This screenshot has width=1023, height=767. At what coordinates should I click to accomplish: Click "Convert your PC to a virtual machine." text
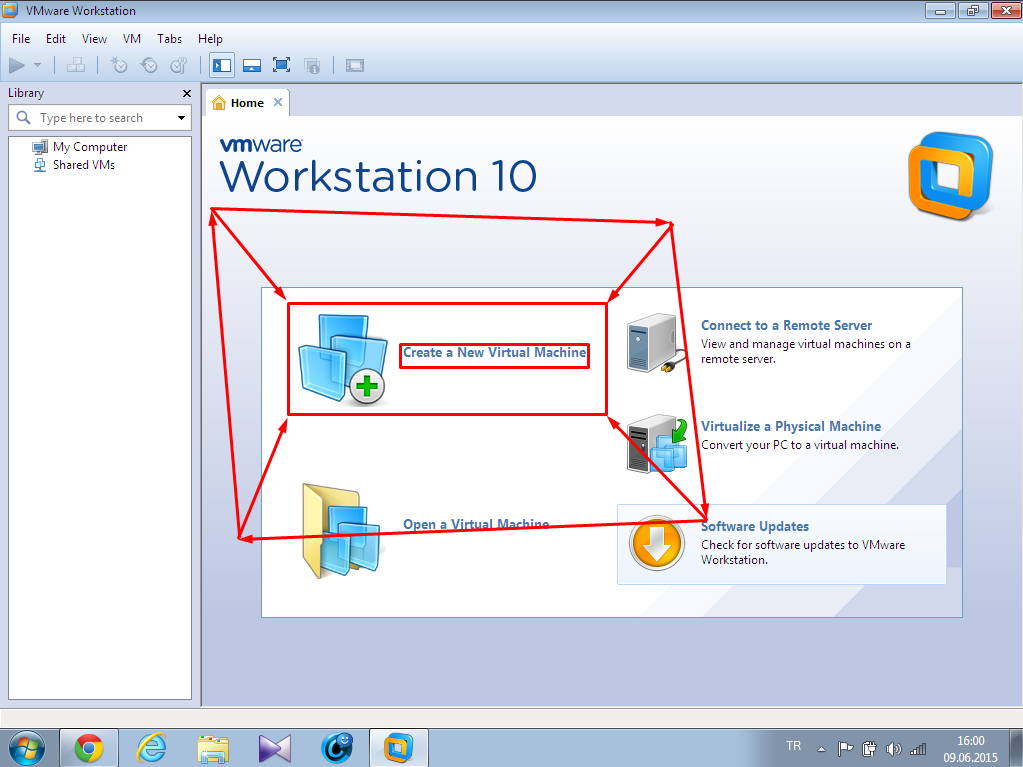click(800, 445)
